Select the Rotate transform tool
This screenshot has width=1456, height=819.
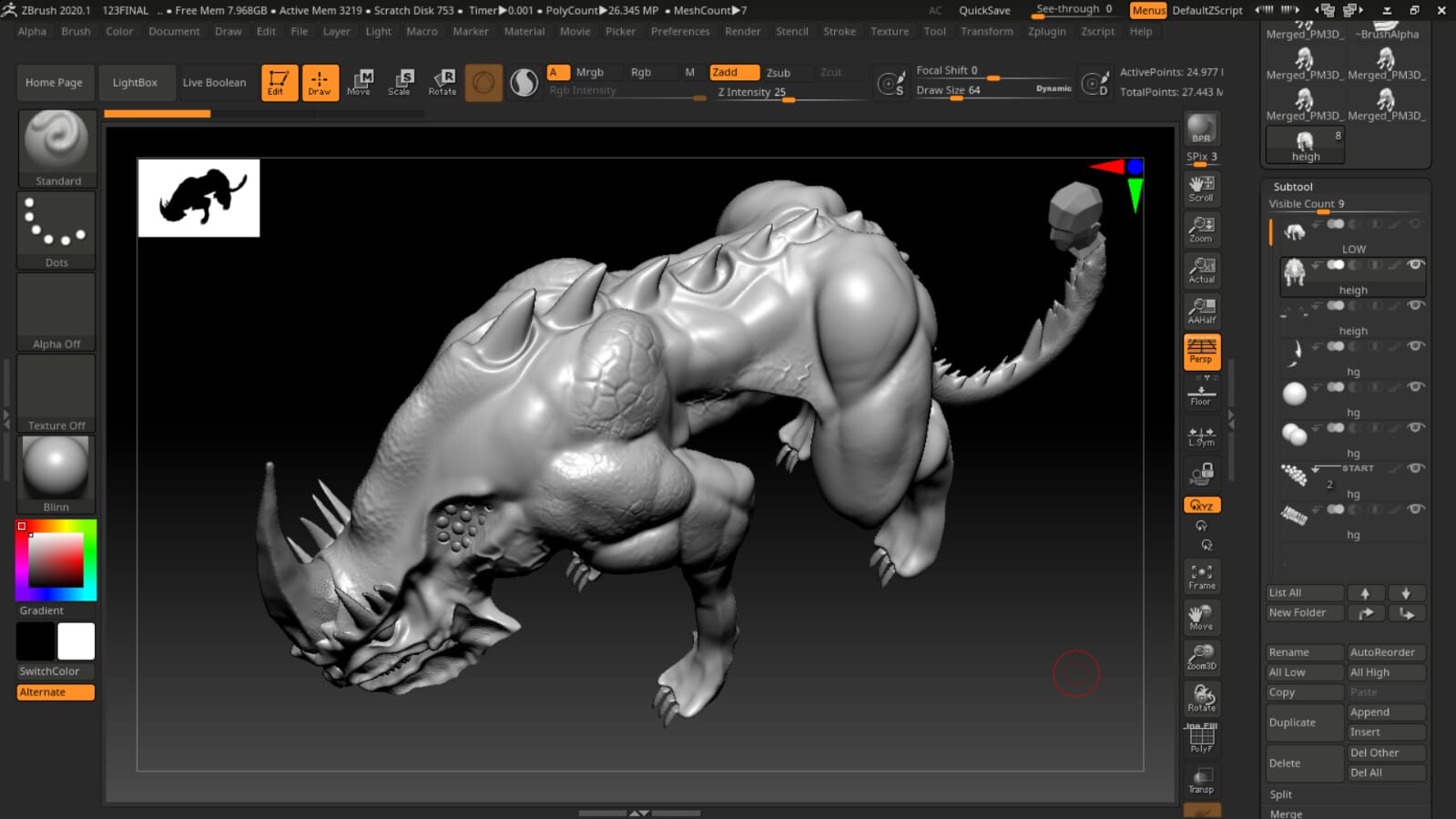pyautogui.click(x=443, y=82)
